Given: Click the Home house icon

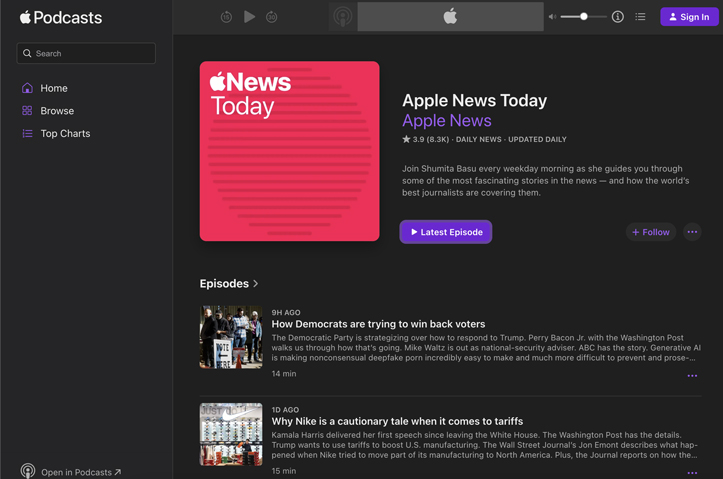Looking at the screenshot, I should [27, 88].
